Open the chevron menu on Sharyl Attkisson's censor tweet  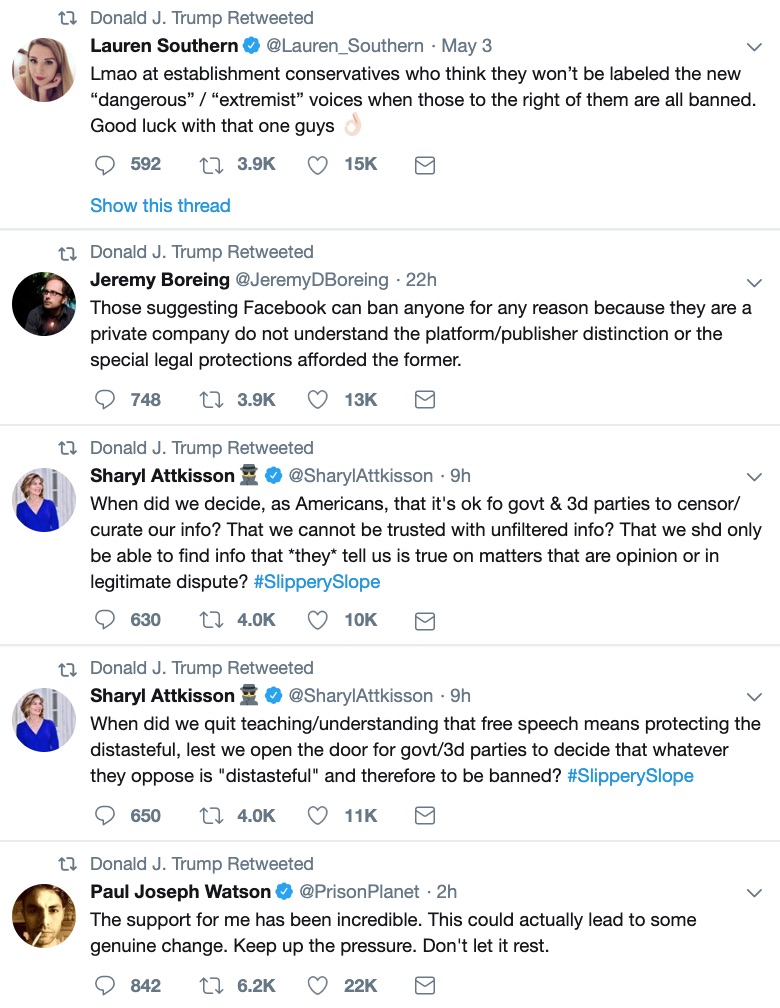tap(756, 477)
